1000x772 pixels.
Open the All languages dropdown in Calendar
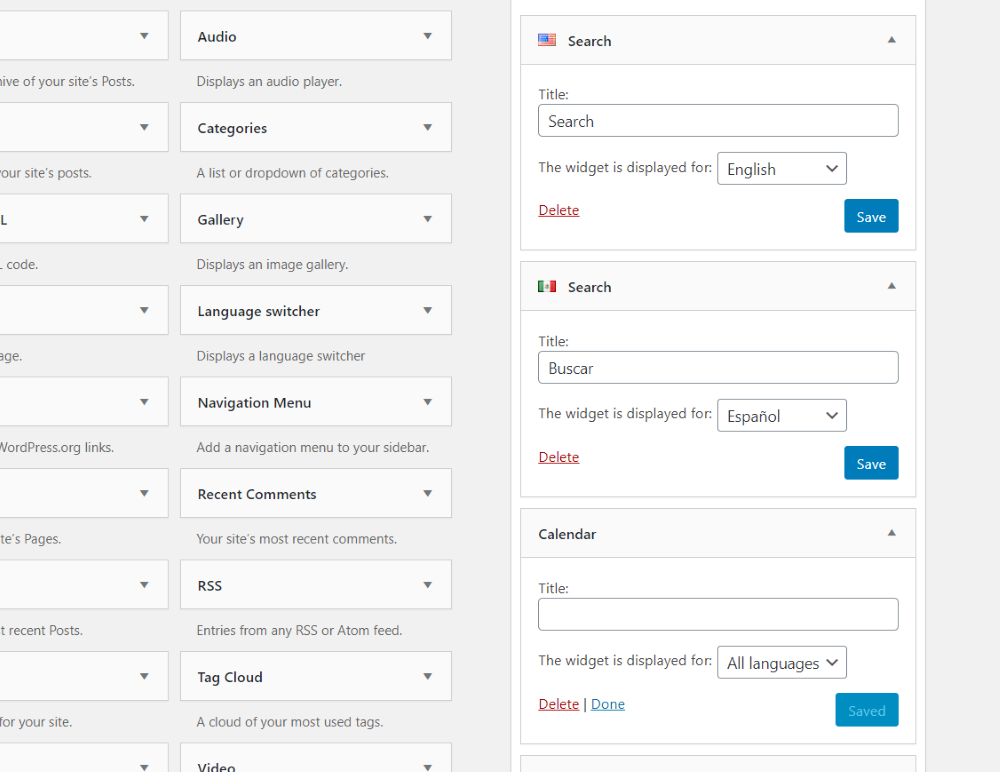coord(781,663)
